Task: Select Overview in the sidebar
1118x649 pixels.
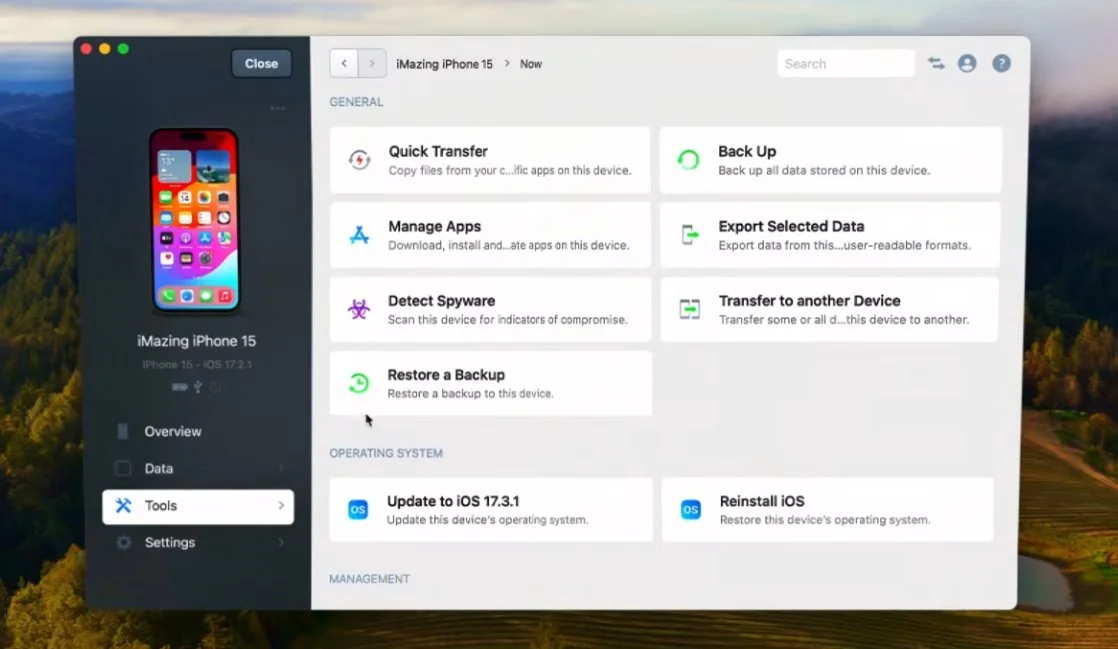Action: click(198, 431)
